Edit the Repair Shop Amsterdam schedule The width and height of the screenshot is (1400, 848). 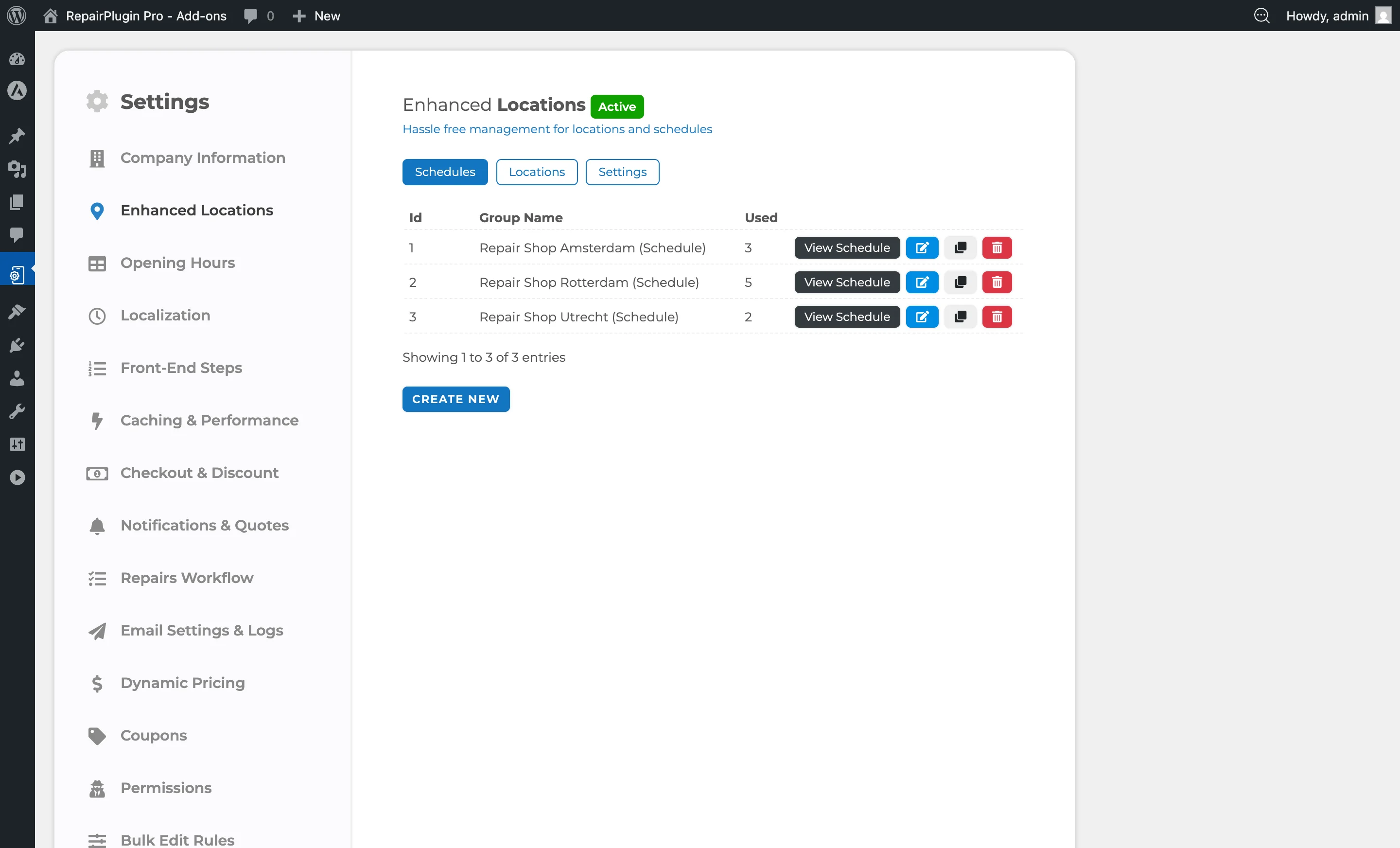point(922,247)
